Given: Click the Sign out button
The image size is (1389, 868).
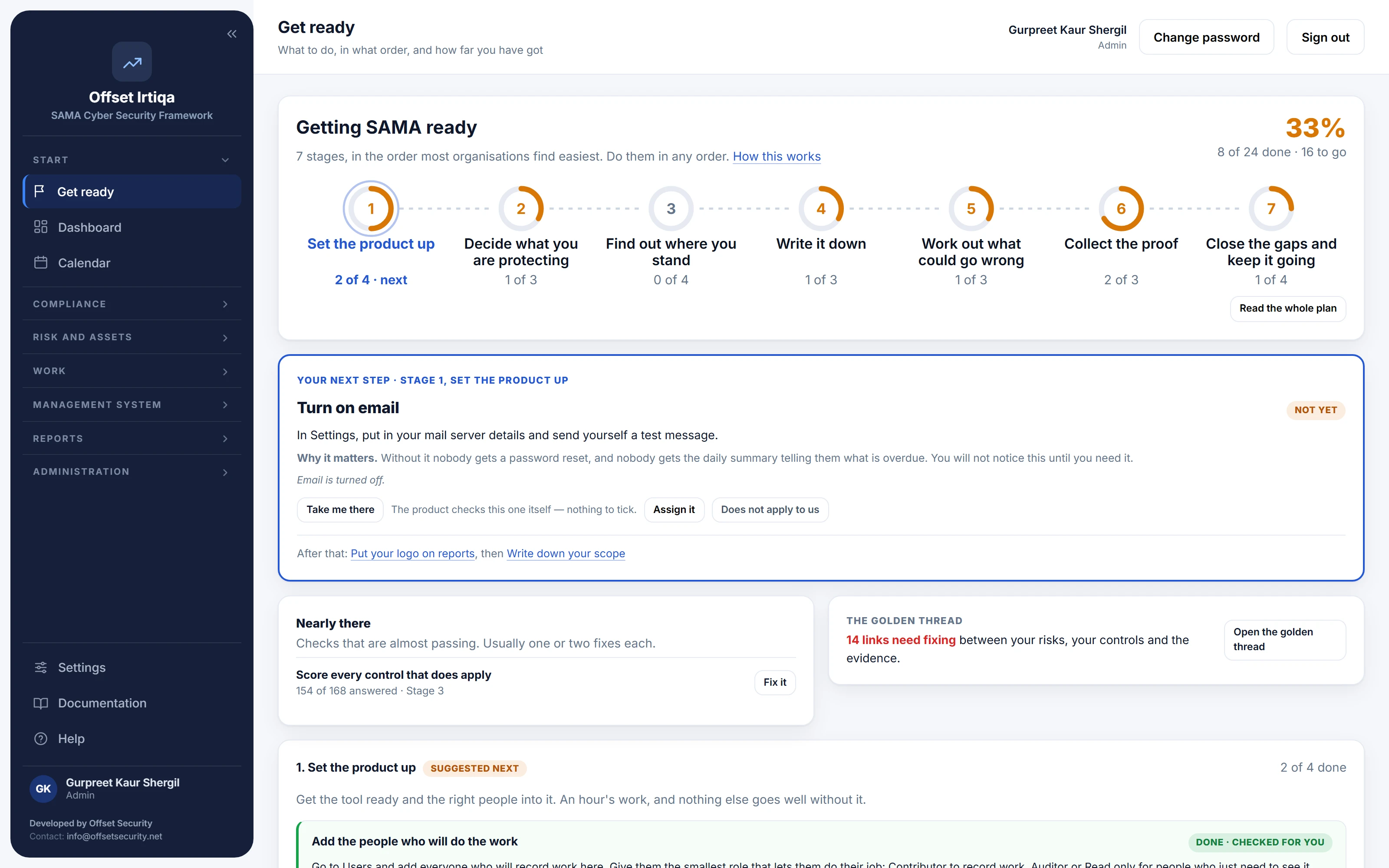Looking at the screenshot, I should pos(1325,37).
